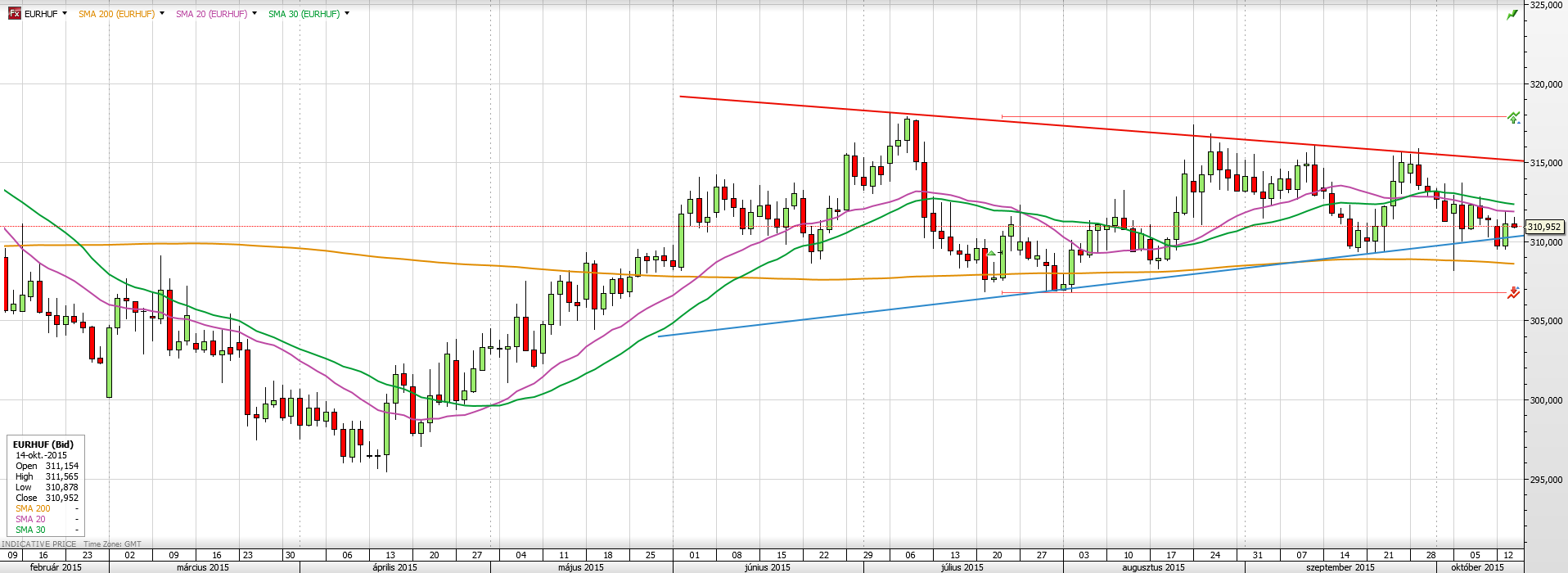The width and height of the screenshot is (1568, 573).
Task: Click the 14-okt.-2015 date in info box
Action: pyautogui.click(x=41, y=455)
